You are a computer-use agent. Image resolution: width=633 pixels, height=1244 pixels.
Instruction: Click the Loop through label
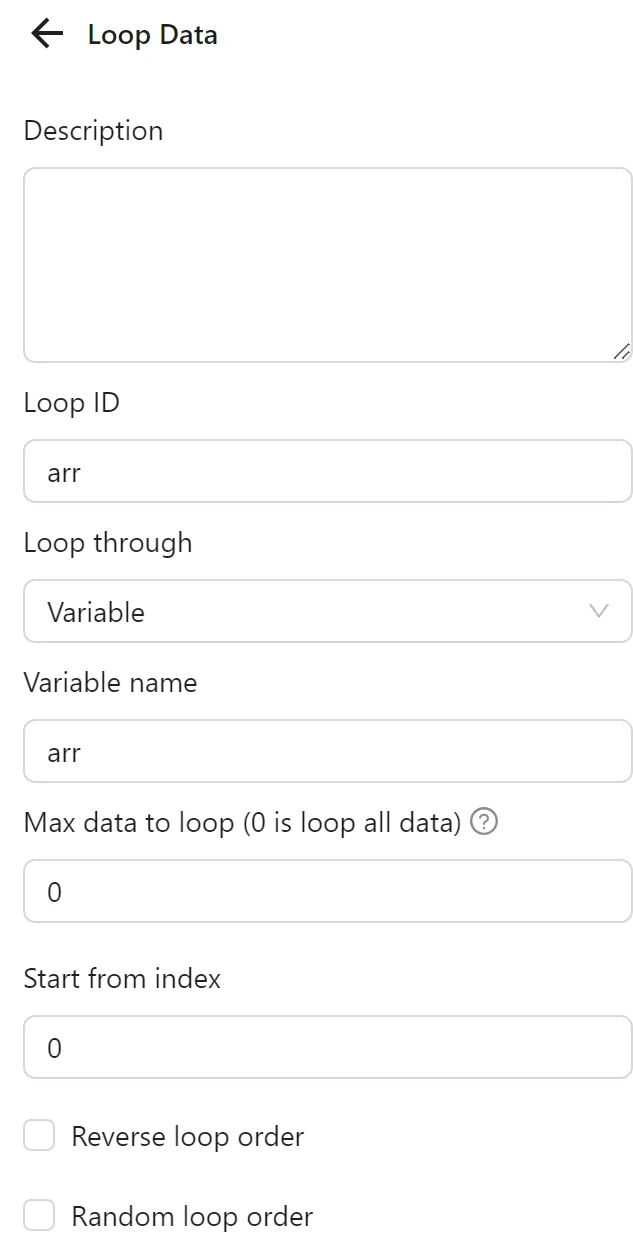pos(108,543)
